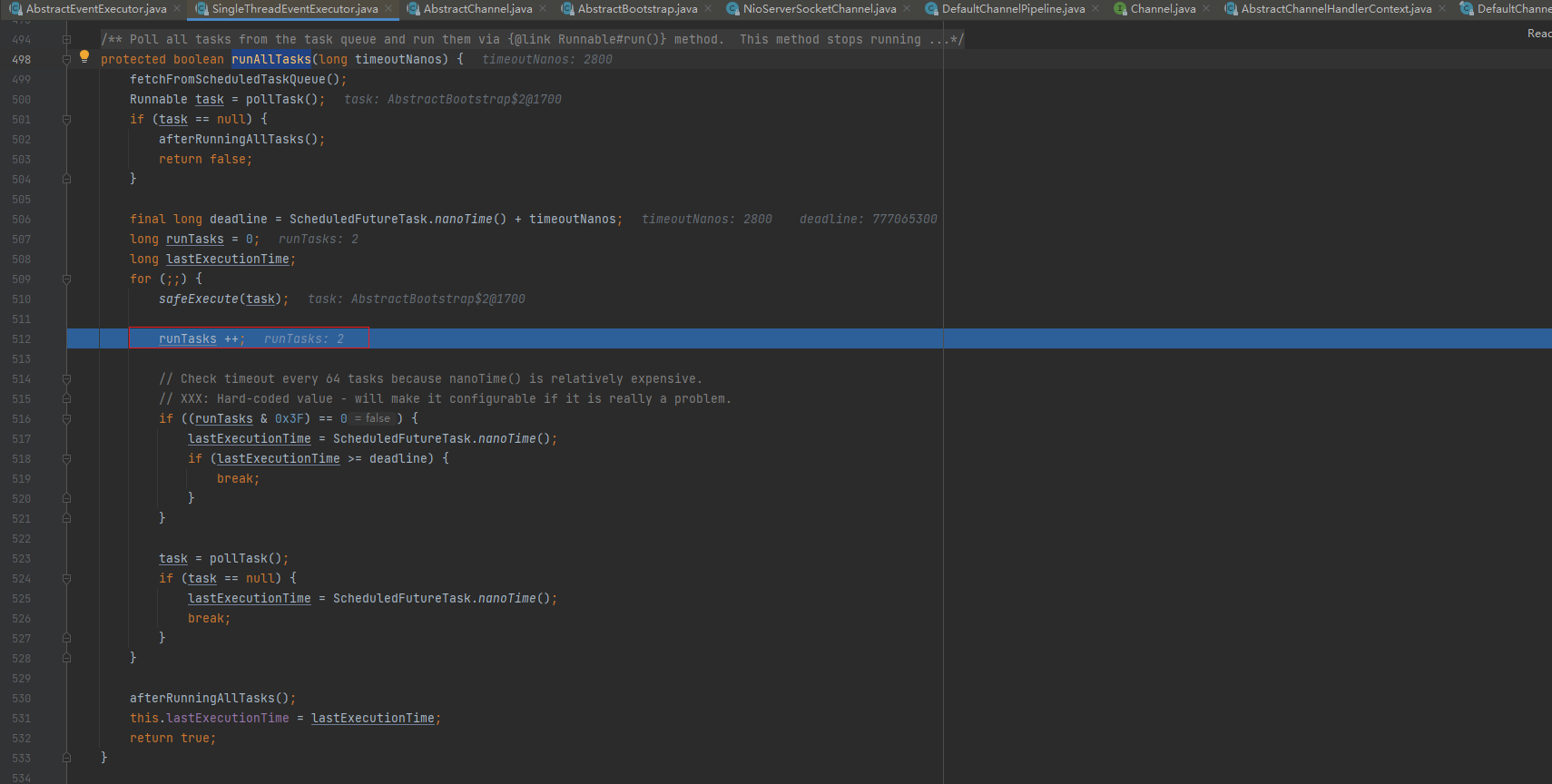Close the DefaultChannelPipeline.java tab
This screenshot has width=1552, height=784.
[1095, 9]
